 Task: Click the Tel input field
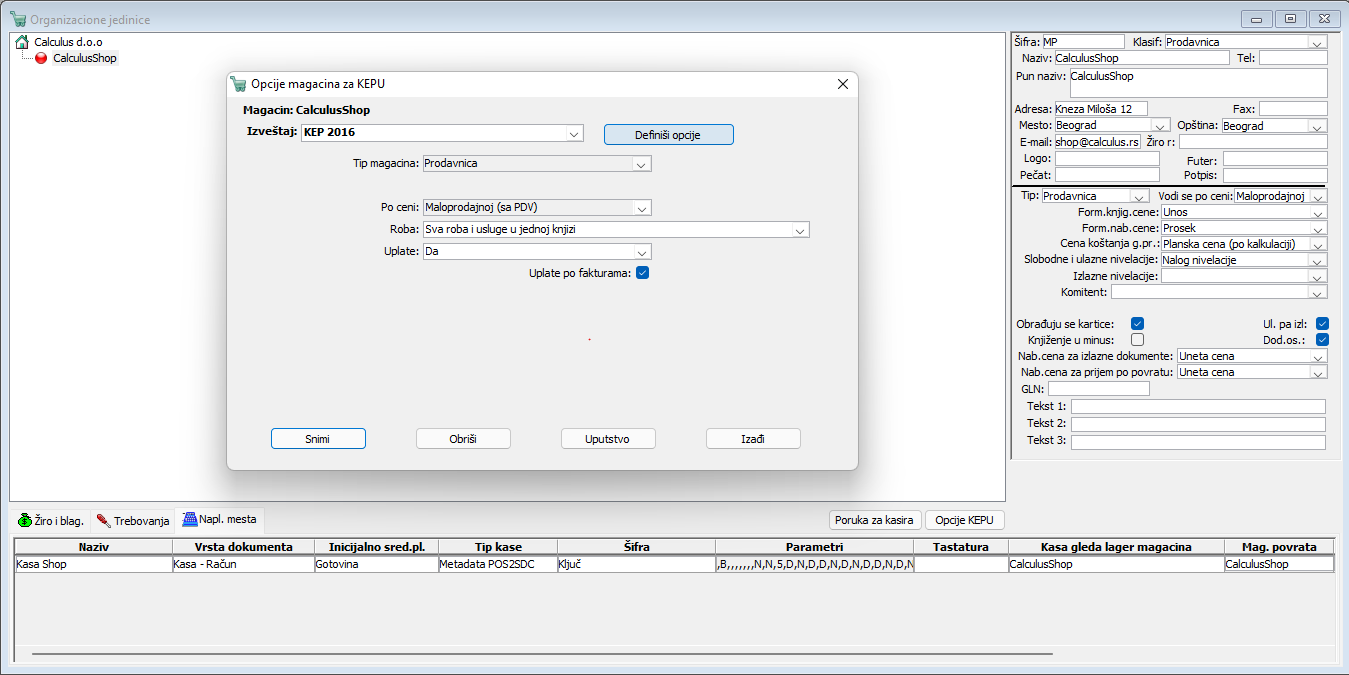(1293, 58)
